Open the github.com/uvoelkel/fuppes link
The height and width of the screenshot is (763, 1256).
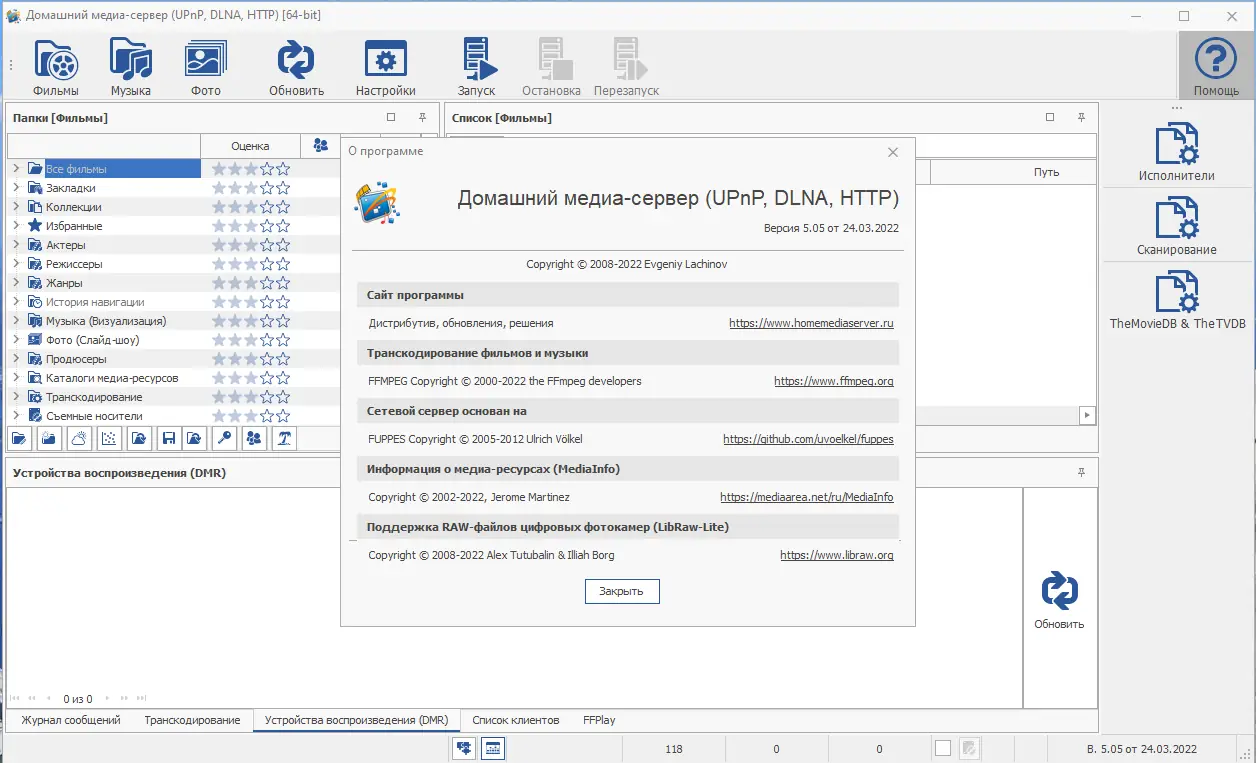[x=808, y=439]
